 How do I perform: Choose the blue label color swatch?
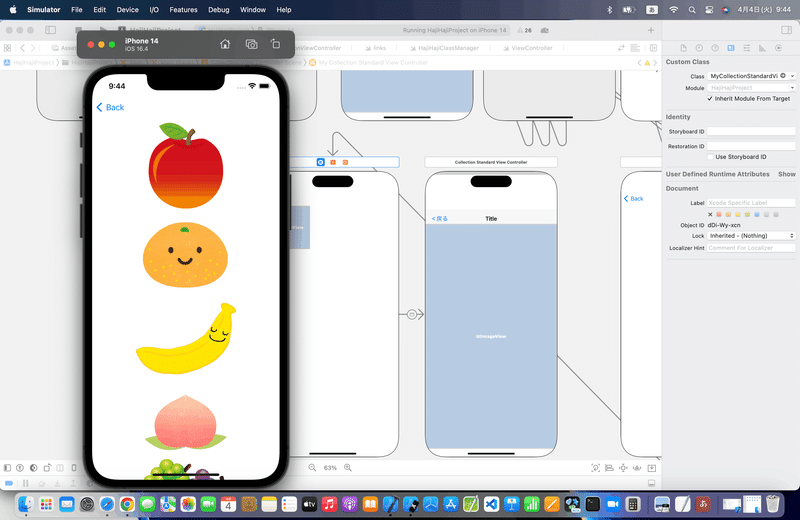757,215
